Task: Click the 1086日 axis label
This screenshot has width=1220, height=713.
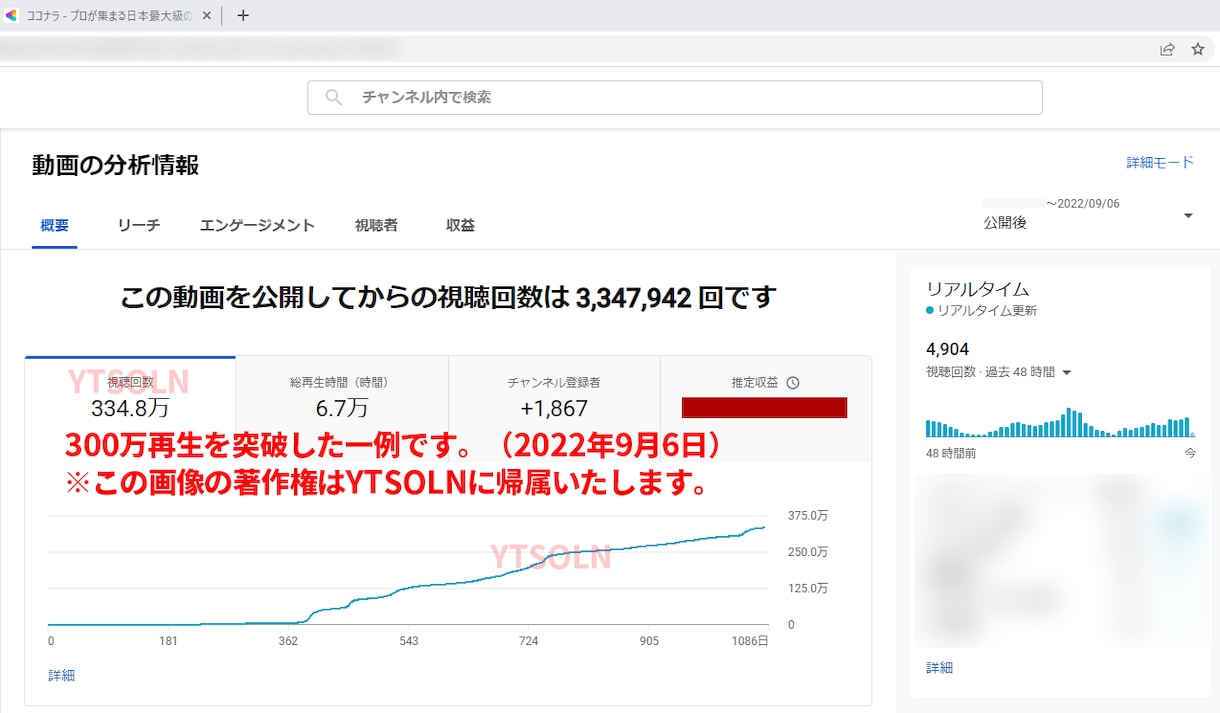Action: 750,641
